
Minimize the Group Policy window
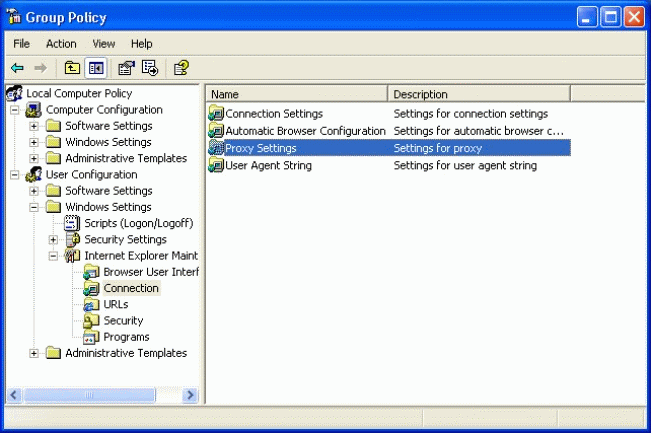click(x=587, y=17)
